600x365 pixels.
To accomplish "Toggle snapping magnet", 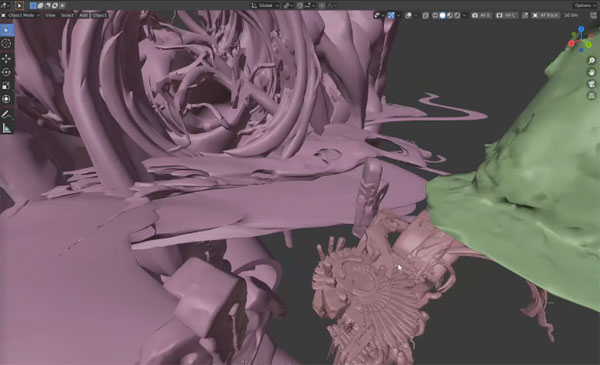I will point(300,5).
